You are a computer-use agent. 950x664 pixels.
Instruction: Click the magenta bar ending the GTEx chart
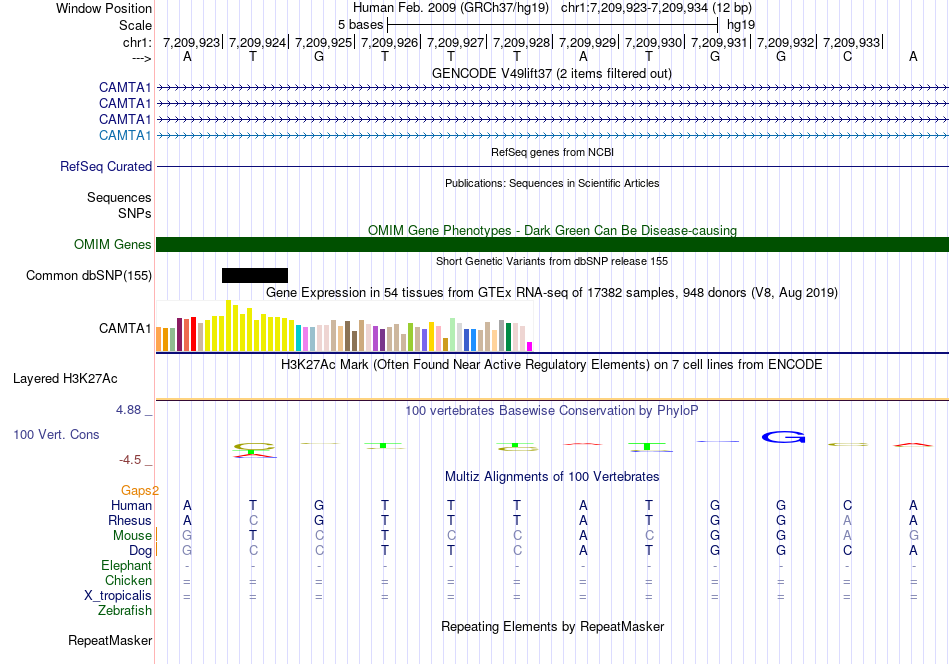pos(530,347)
